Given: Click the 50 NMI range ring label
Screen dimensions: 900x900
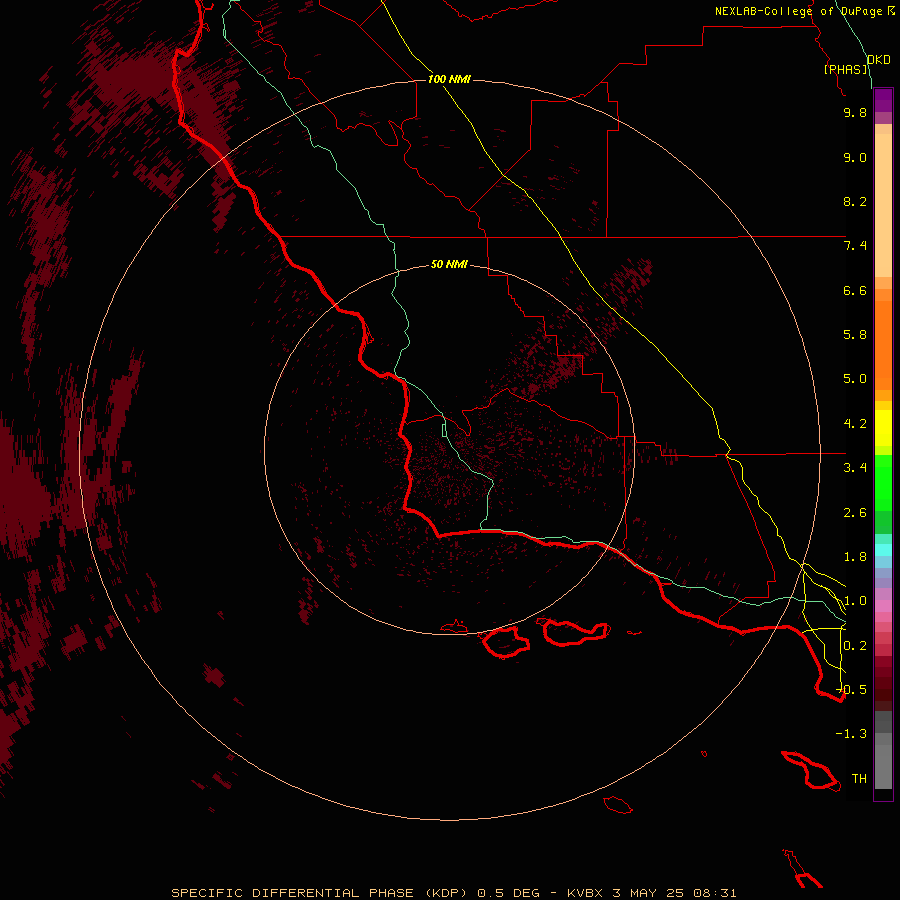Looking at the screenshot, I should [x=449, y=264].
